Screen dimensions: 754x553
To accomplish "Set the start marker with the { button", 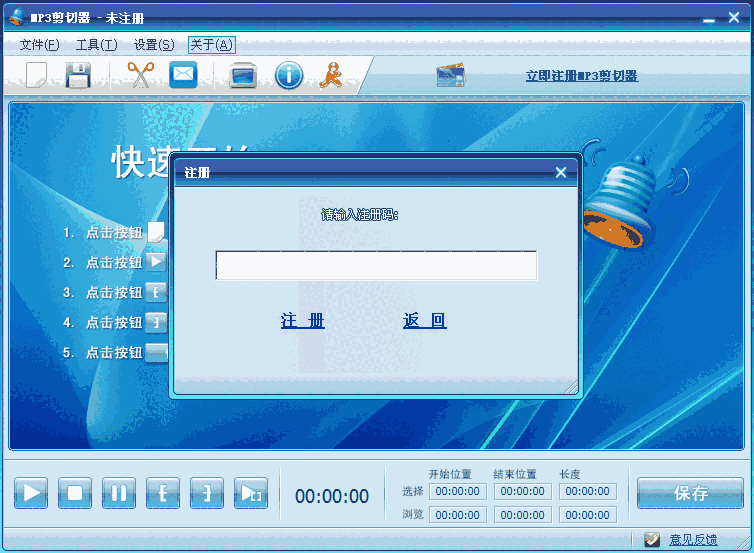I will click(x=163, y=493).
